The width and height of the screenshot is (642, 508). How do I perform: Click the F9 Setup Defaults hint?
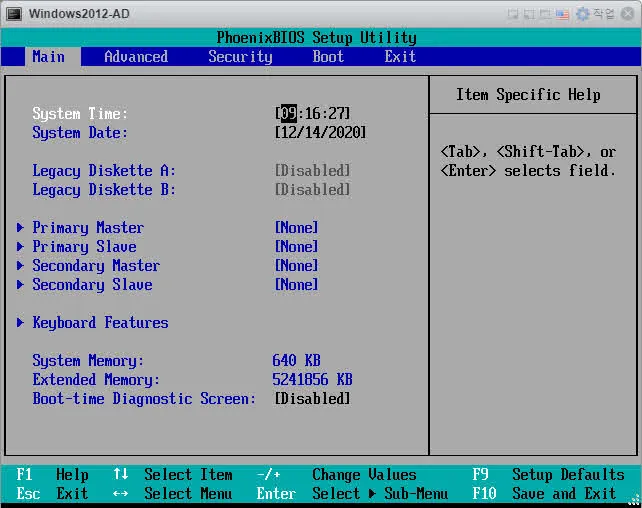tap(548, 474)
